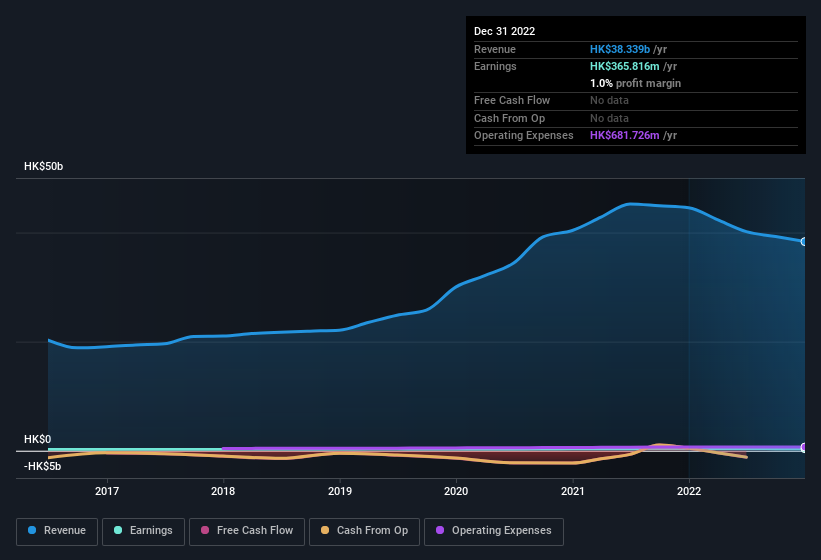Viewport: 821px width, 560px height.
Task: Toggle the Free Cash Flow legend series
Action: click(x=247, y=531)
